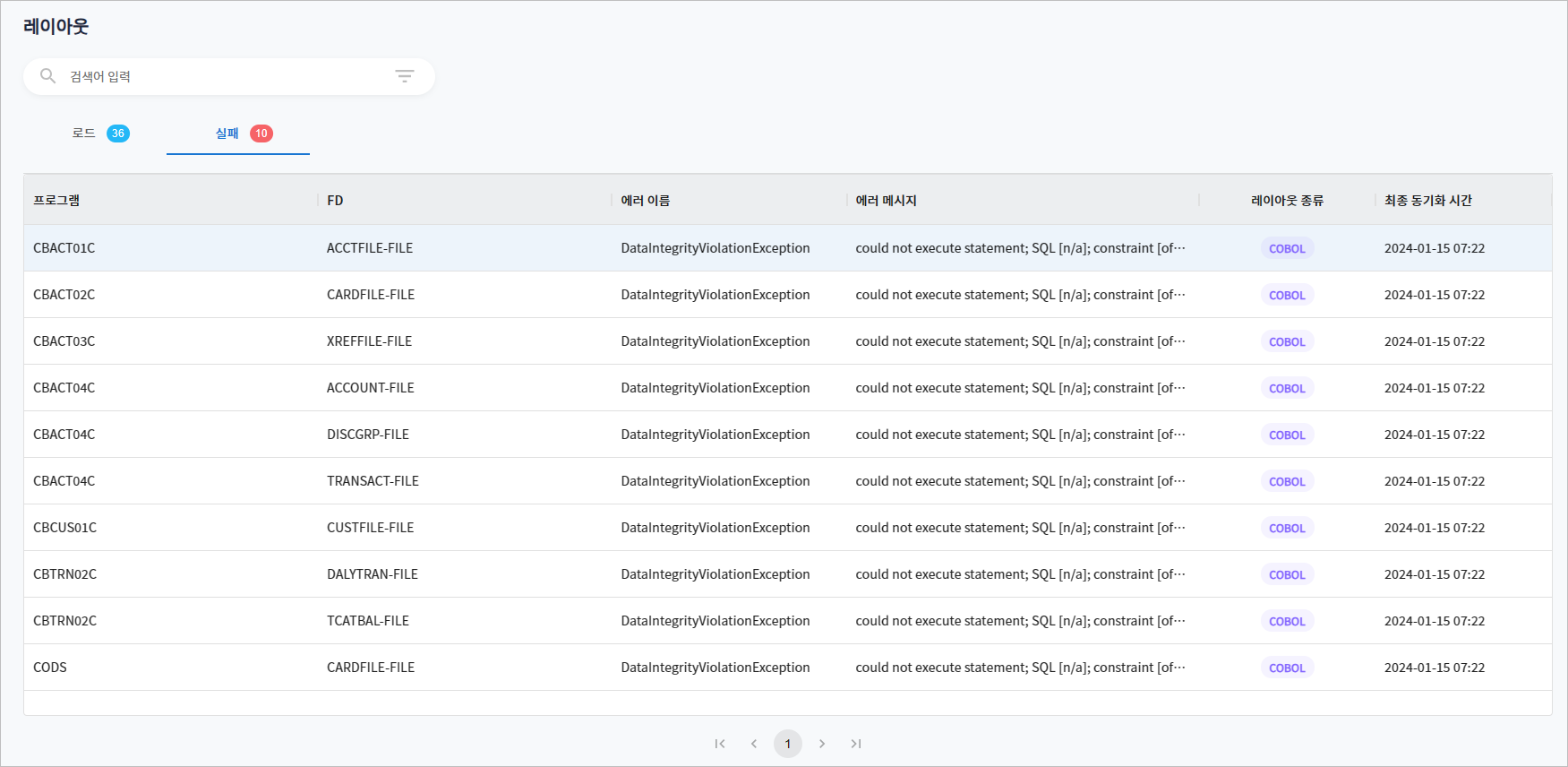Click DataIntegrityViolationException in ACCOUNT-FILE row
The image size is (1568, 767).
click(x=715, y=388)
